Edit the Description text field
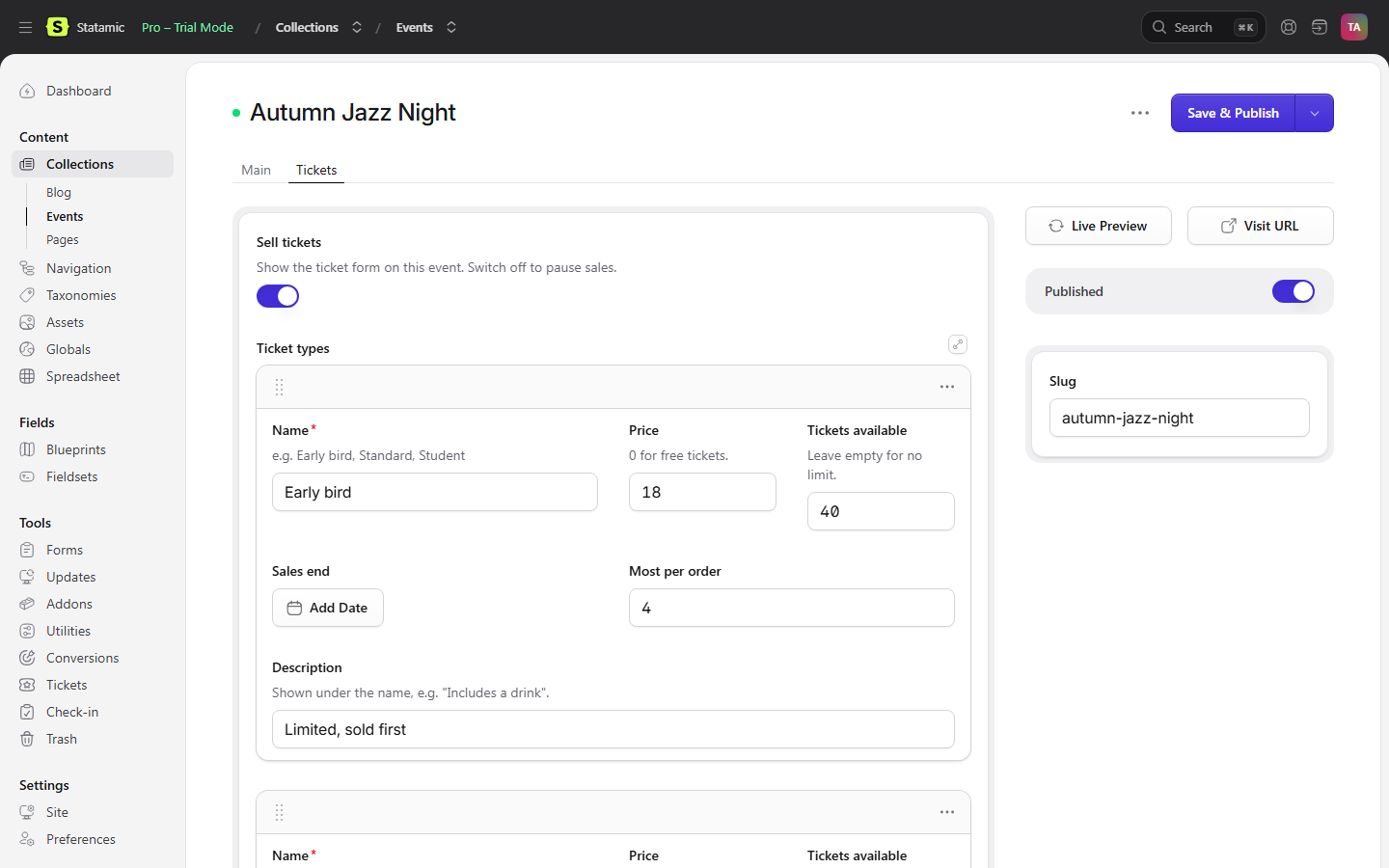Viewport: 1389px width, 868px height. pyautogui.click(x=613, y=729)
